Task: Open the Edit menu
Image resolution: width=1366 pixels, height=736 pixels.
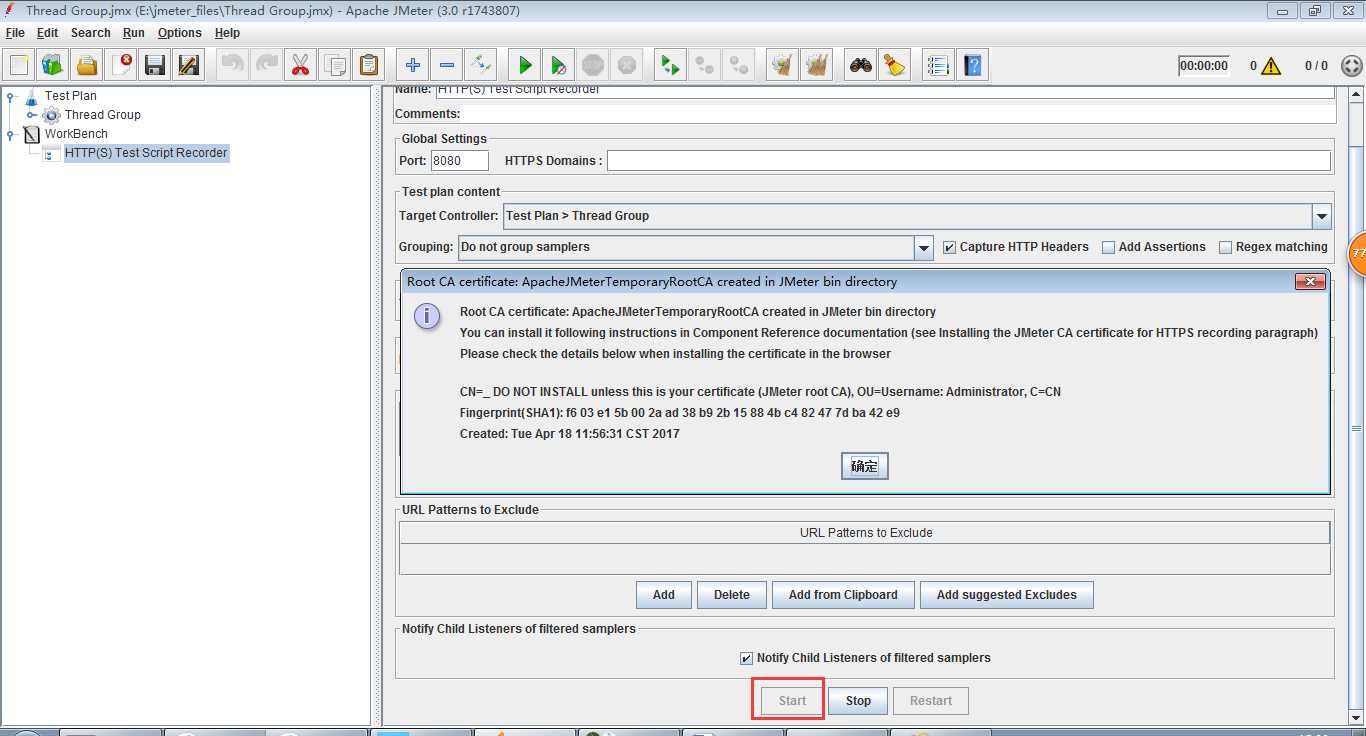Action: pos(48,33)
